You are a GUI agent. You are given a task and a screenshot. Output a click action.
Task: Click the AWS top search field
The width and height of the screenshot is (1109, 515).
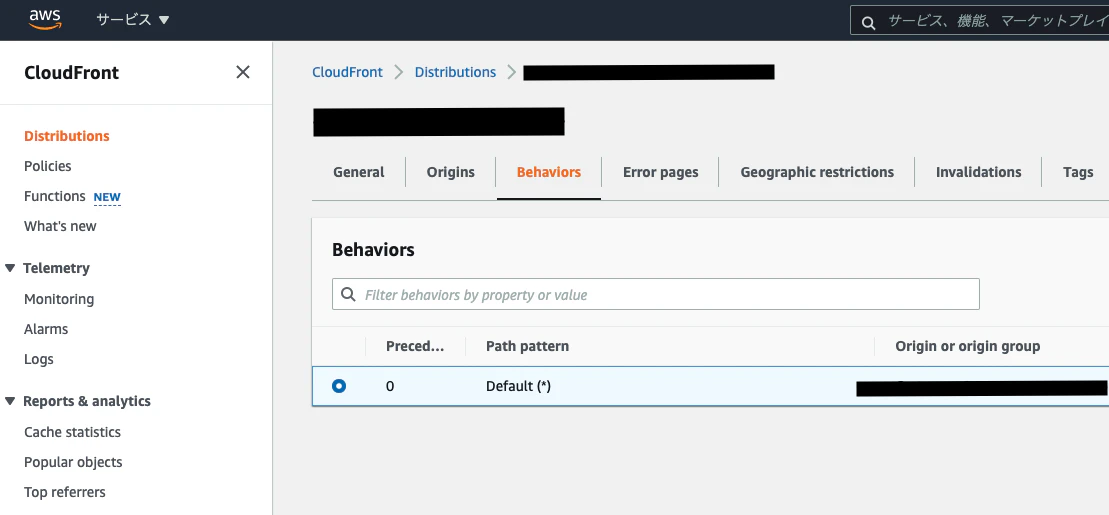click(980, 21)
